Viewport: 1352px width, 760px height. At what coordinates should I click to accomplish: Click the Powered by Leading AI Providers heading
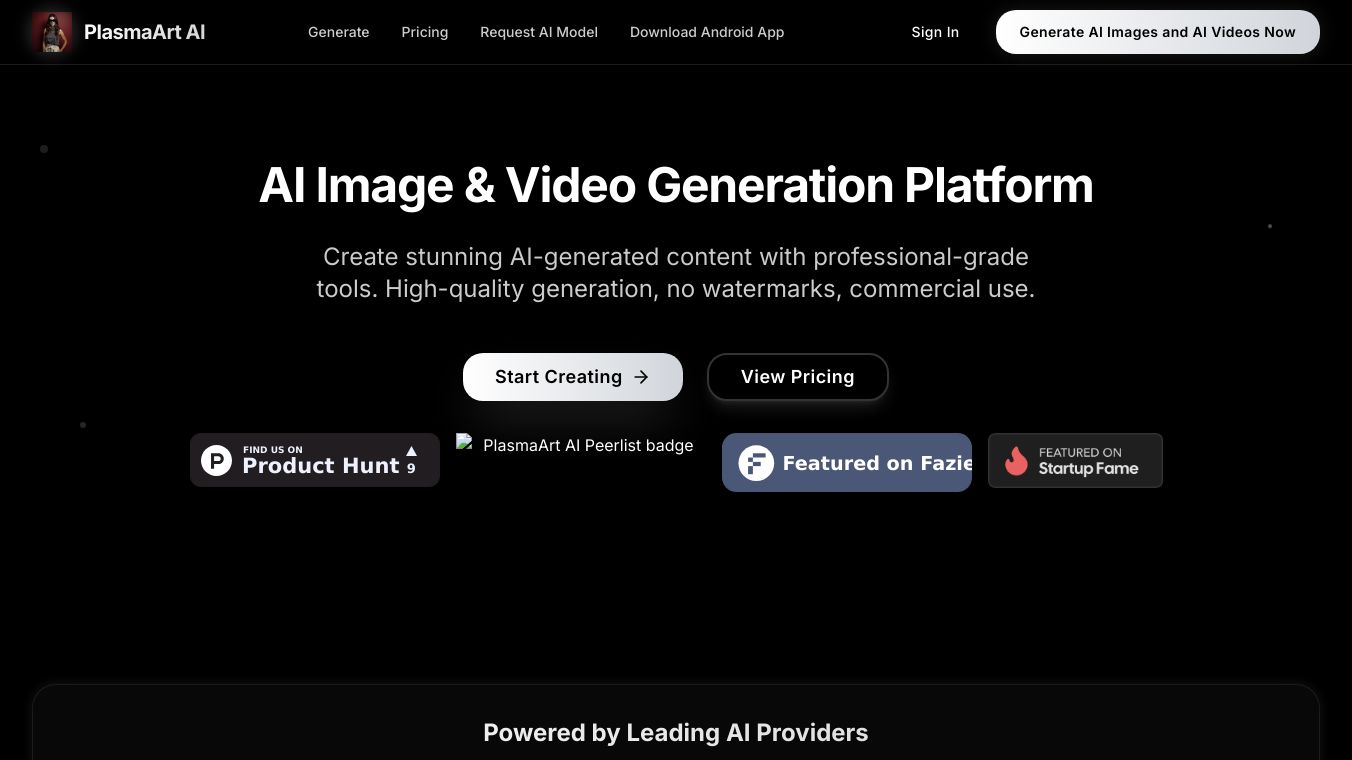676,733
